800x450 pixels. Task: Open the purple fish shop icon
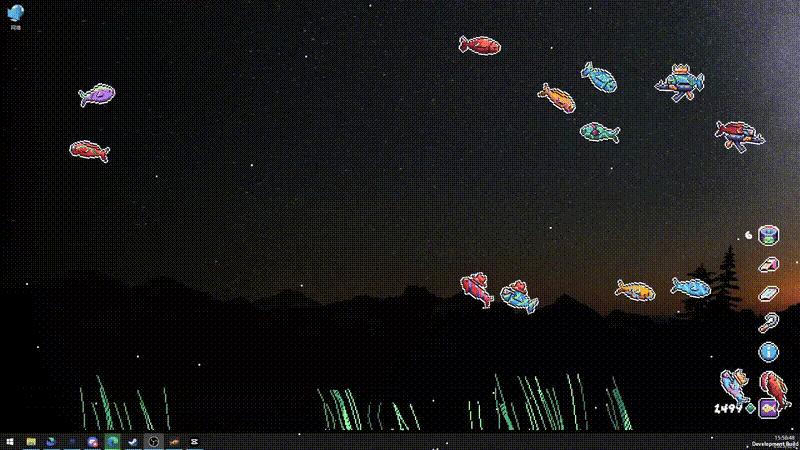(768, 407)
